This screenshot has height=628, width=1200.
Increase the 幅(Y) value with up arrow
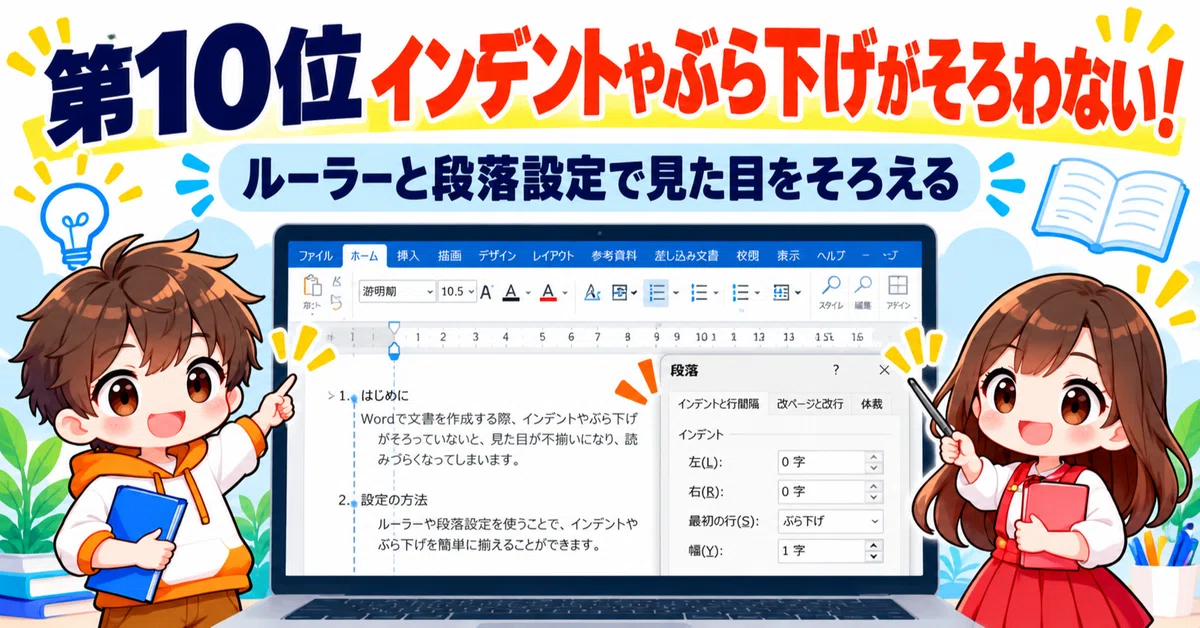(875, 545)
